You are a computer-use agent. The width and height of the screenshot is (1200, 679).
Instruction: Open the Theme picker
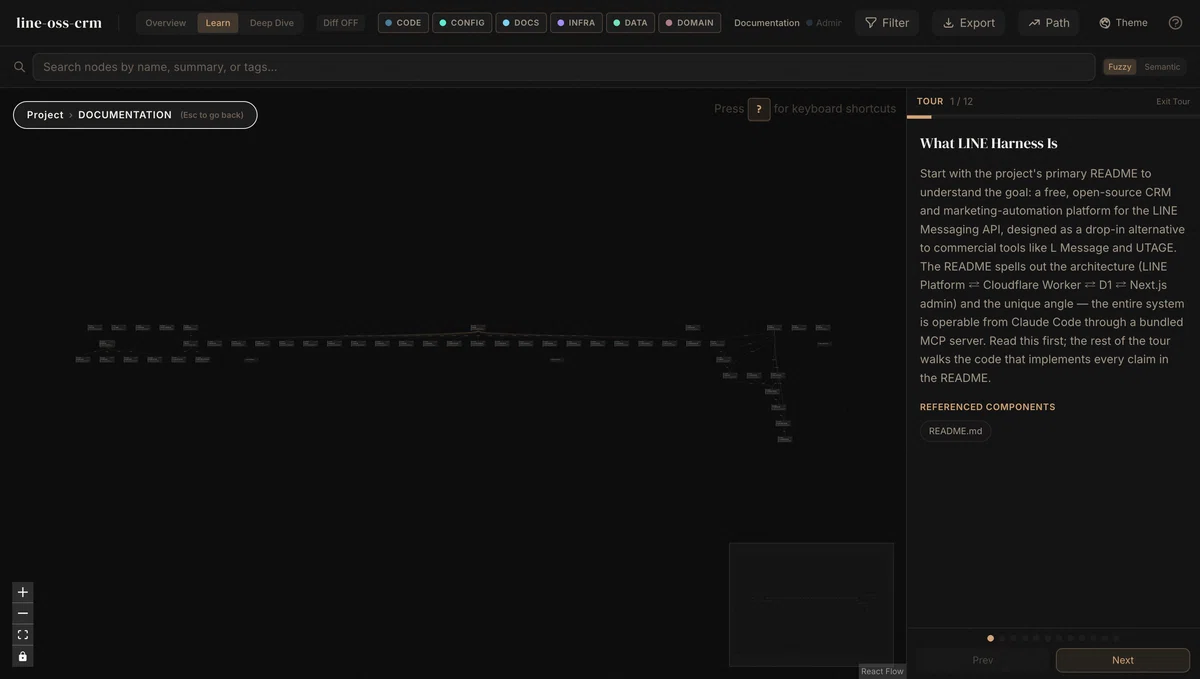pos(1124,23)
